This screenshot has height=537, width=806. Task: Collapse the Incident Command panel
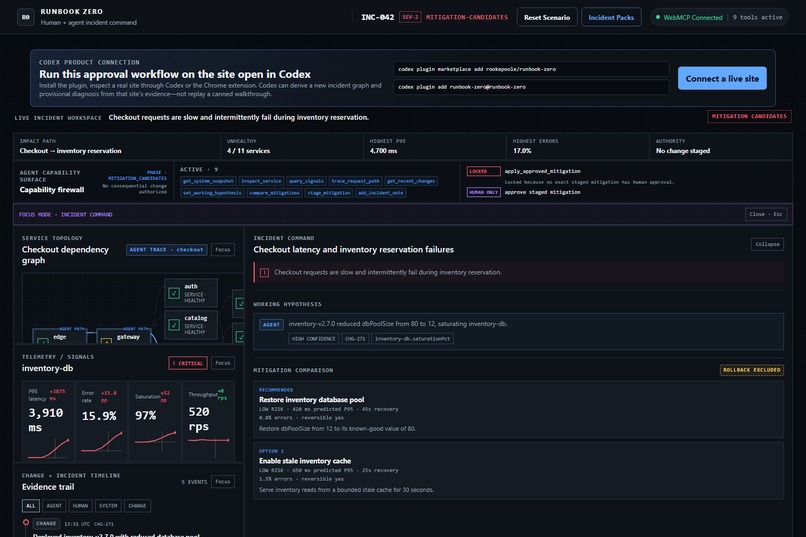pyautogui.click(x=767, y=244)
